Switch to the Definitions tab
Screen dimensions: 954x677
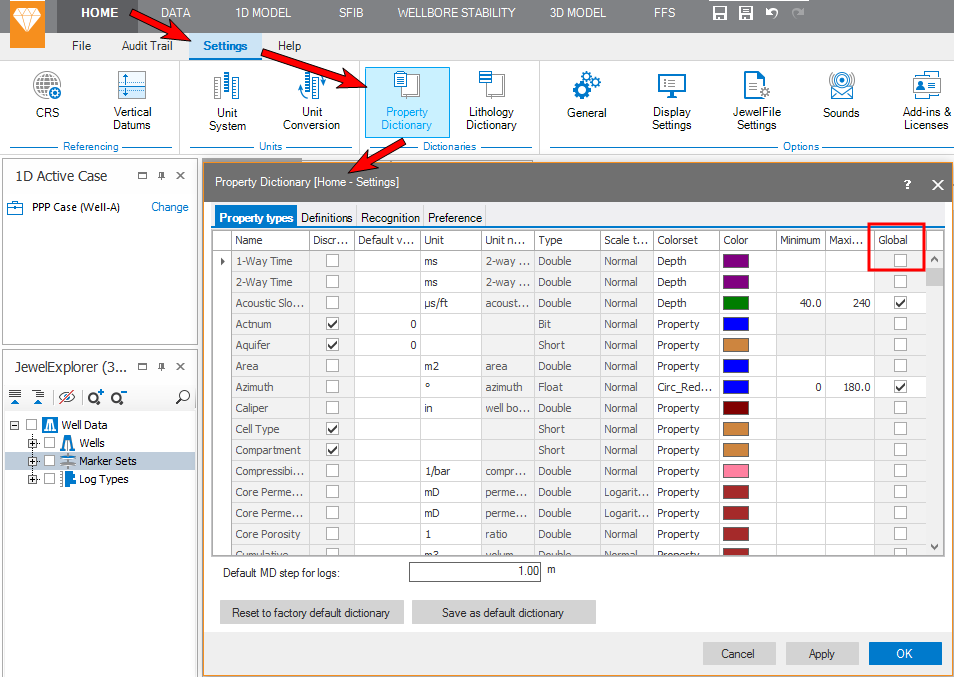click(x=326, y=218)
